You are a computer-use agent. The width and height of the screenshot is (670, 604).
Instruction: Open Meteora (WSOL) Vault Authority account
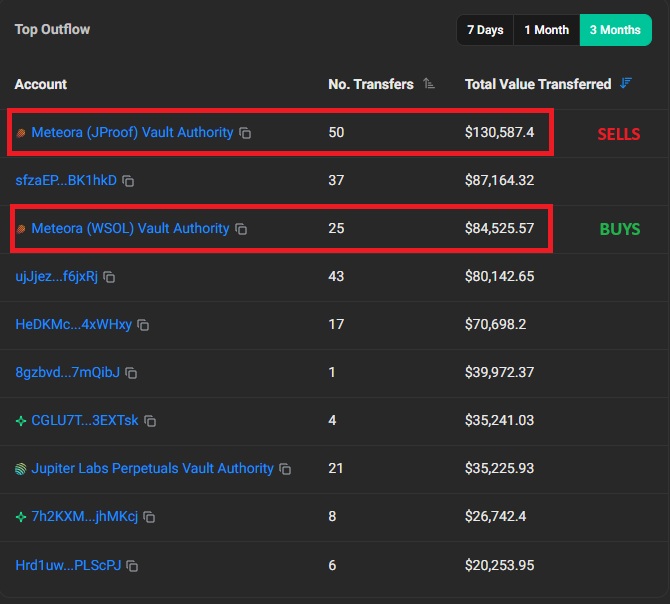point(130,228)
